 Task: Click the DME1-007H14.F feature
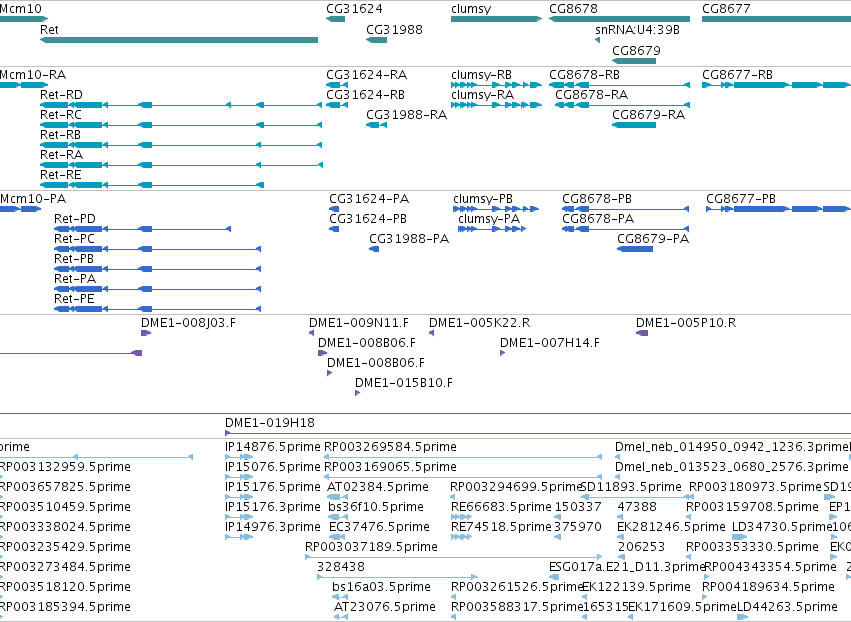coord(503,353)
